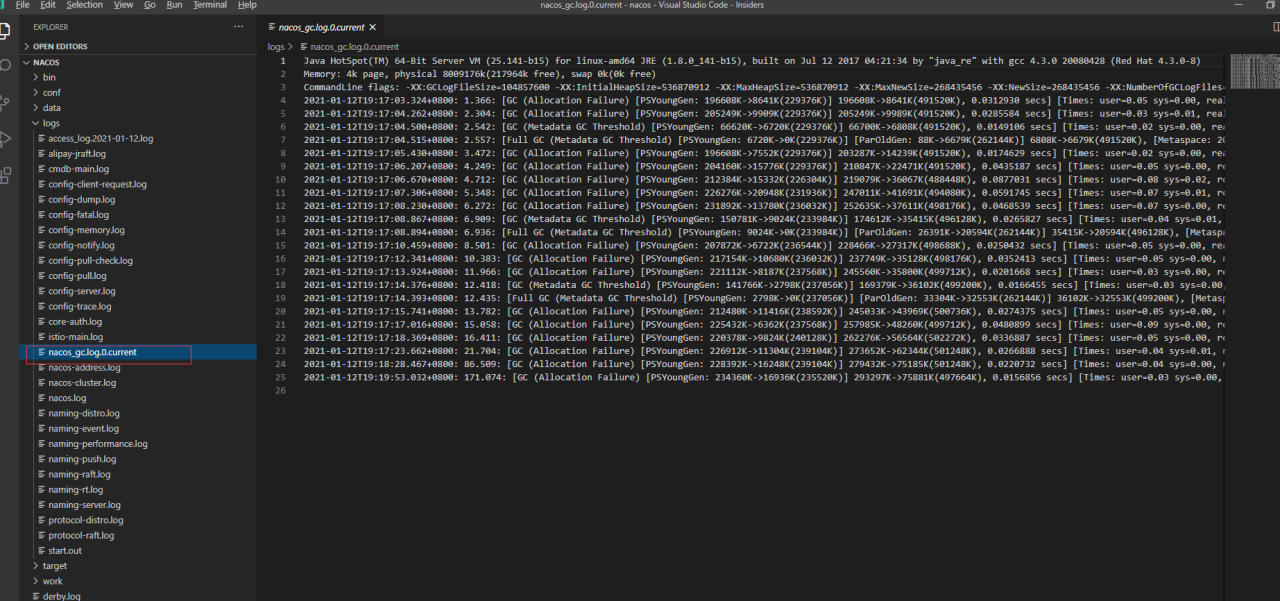Open core-auth.log file
Screen dimensions: 1280x601
(x=75, y=322)
